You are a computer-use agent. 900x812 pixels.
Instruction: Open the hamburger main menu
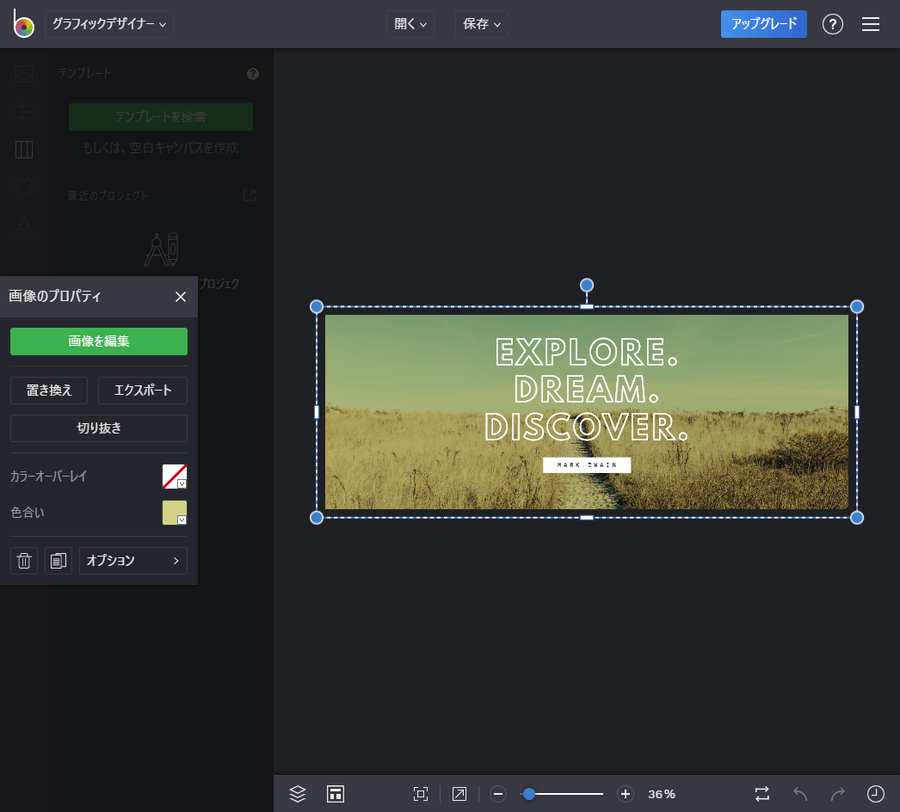(x=870, y=24)
